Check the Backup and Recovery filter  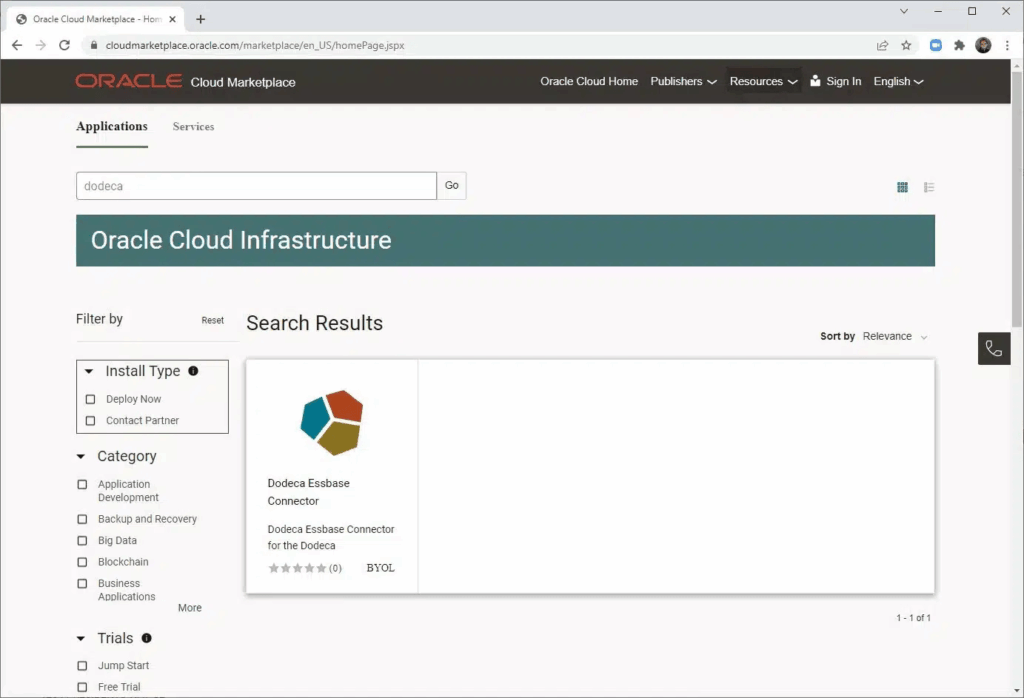[83, 519]
